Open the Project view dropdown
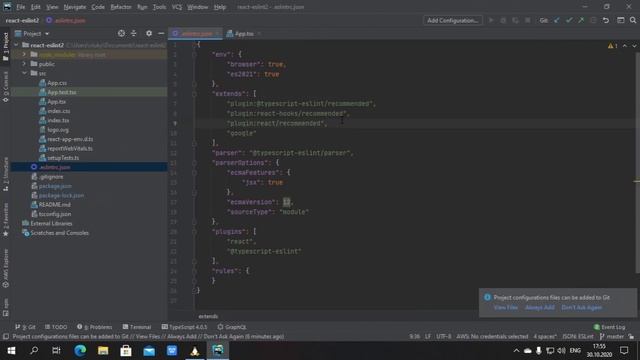 [32, 33]
